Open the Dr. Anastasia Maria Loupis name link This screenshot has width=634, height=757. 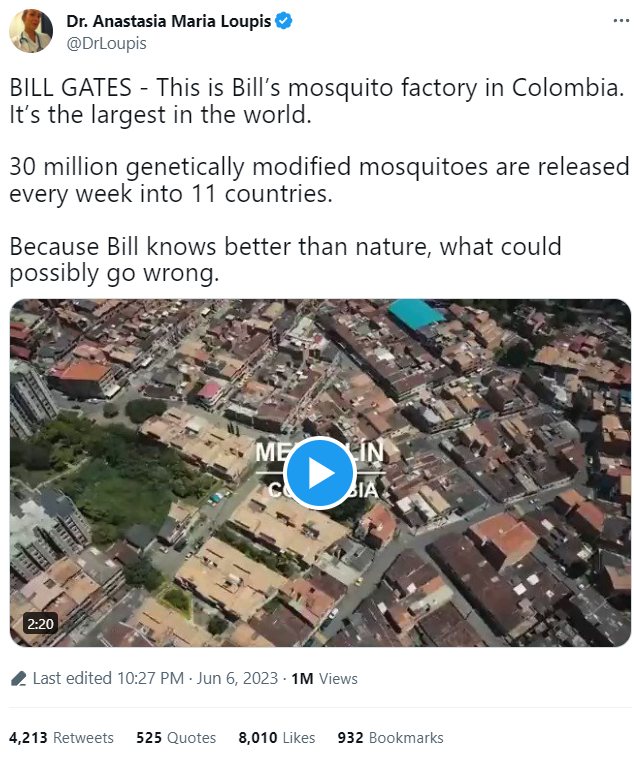(168, 22)
